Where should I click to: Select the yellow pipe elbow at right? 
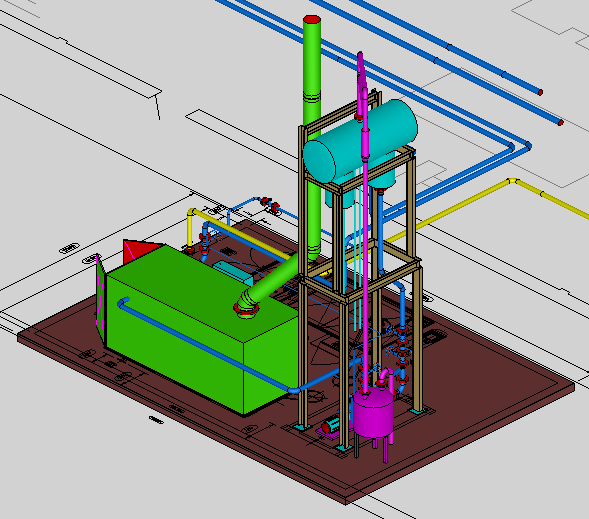tap(512, 181)
